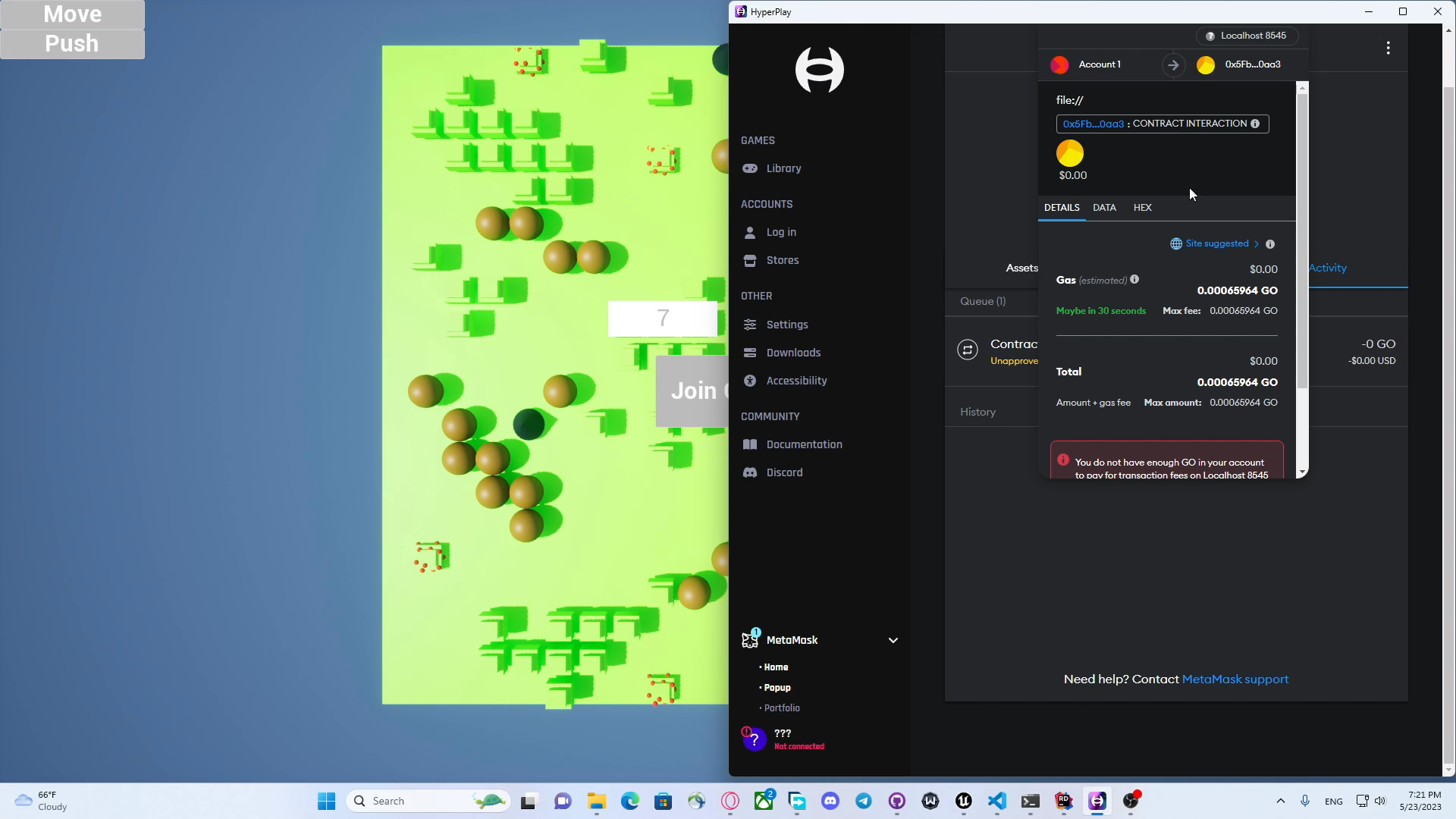Open the Documentation book icon

[750, 444]
